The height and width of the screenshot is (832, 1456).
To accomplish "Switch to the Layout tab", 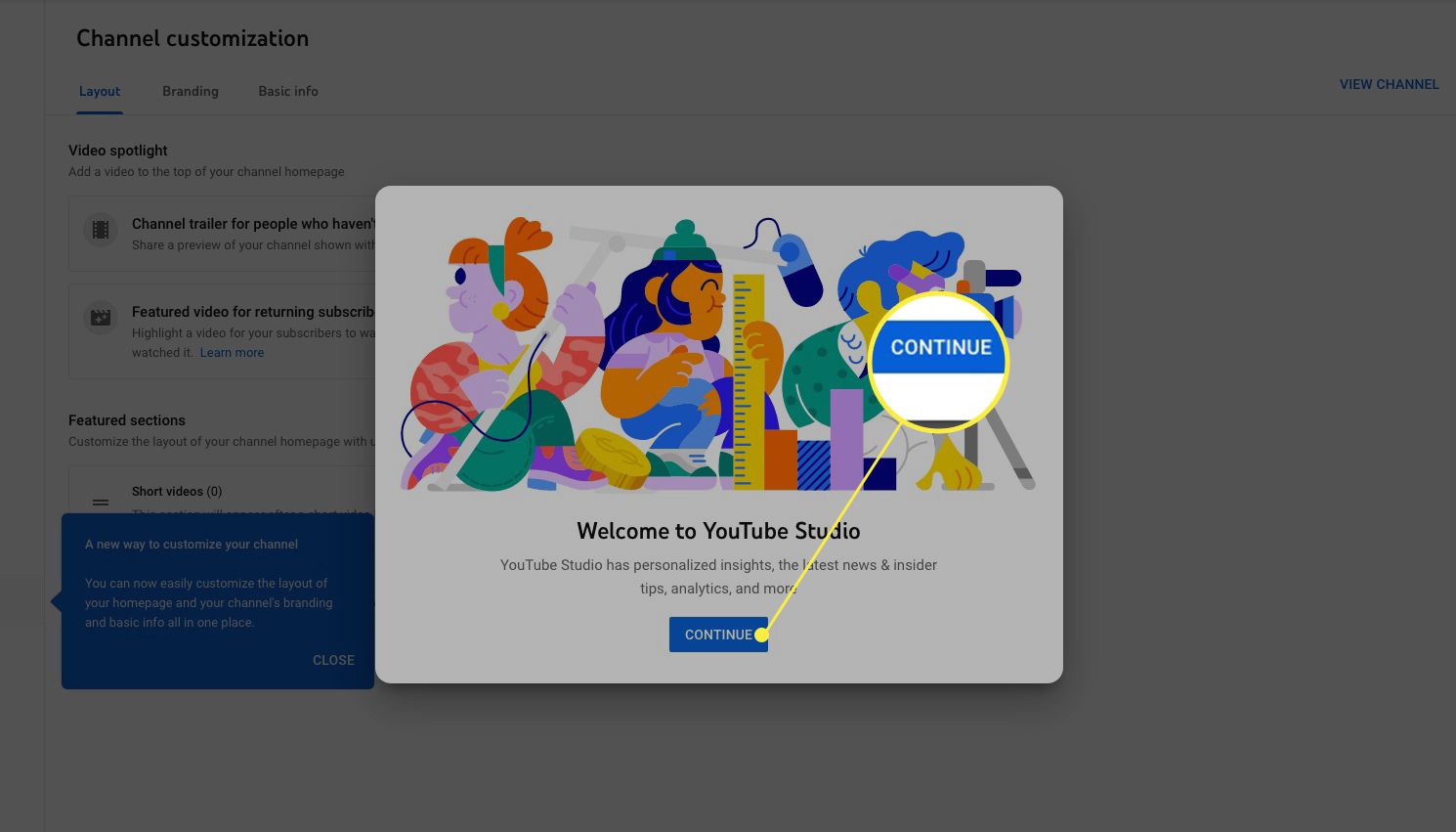I will (x=100, y=91).
